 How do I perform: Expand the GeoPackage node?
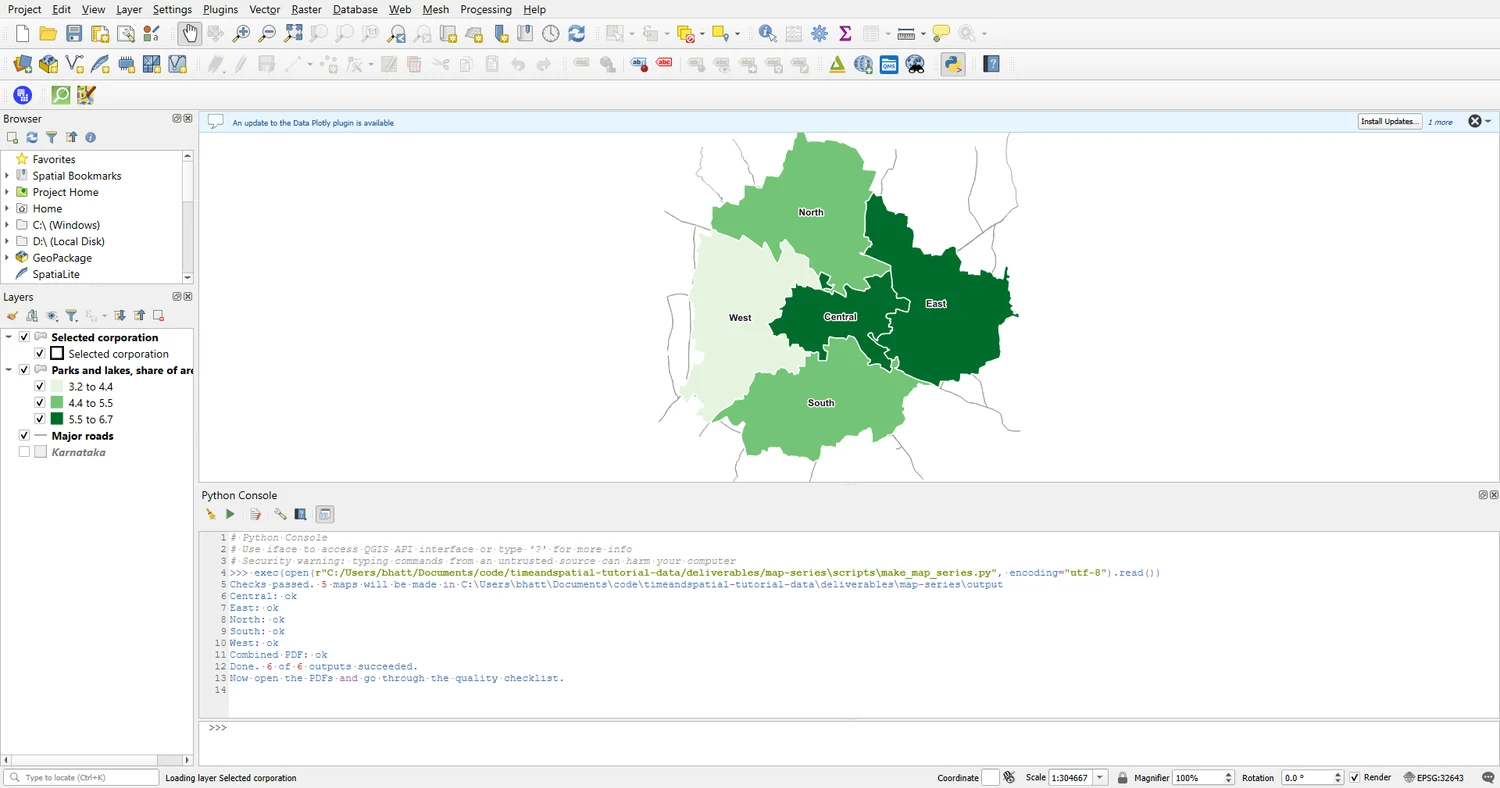point(7,258)
